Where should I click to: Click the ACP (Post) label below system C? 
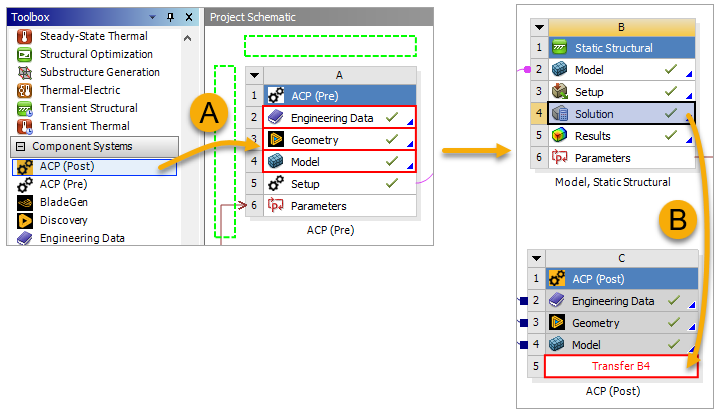613,391
